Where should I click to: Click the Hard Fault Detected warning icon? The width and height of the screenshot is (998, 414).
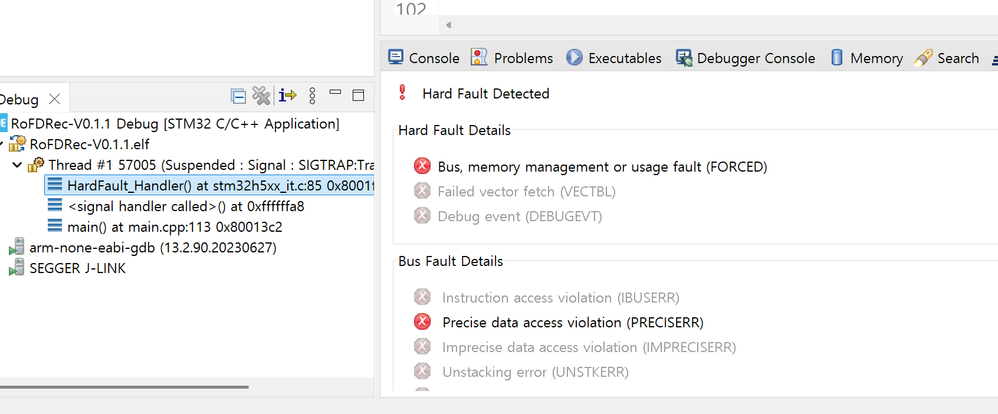tap(402, 93)
